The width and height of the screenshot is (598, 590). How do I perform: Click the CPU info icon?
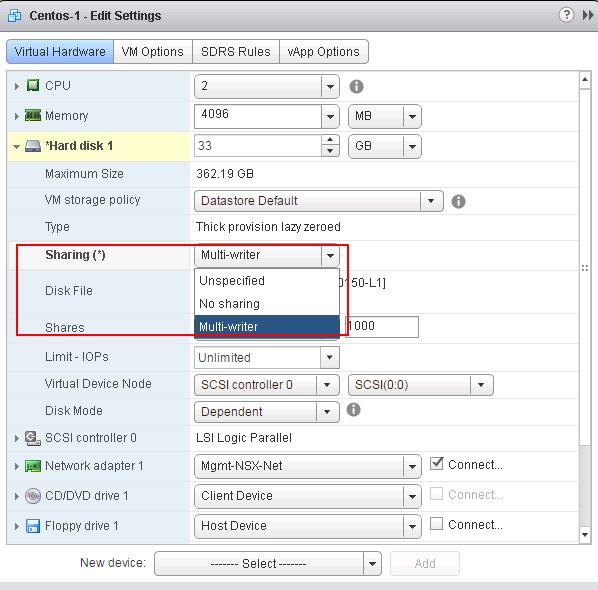click(x=356, y=87)
